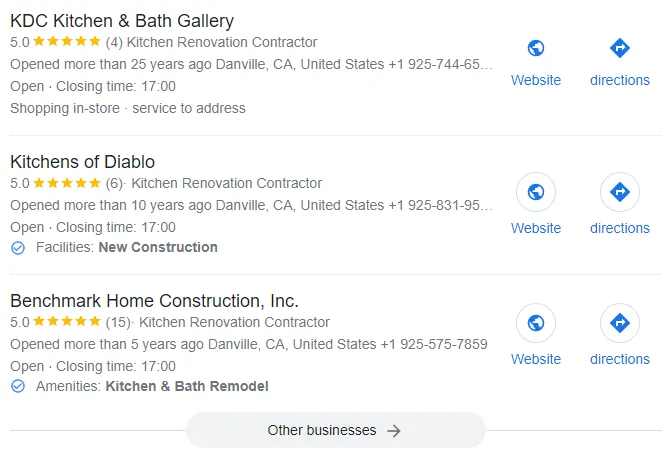Click Benchmark's (15) review count

point(119,322)
